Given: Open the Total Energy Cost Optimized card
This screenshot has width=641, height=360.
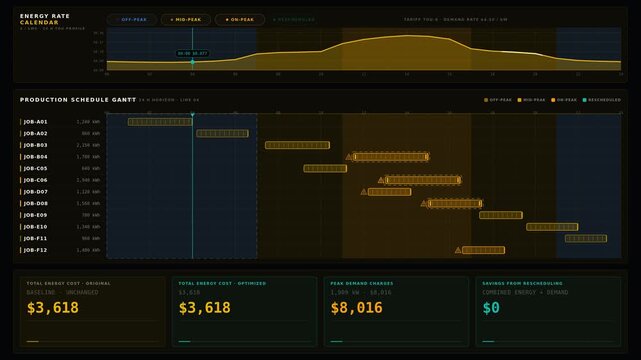Looking at the screenshot, I should click(244, 312).
